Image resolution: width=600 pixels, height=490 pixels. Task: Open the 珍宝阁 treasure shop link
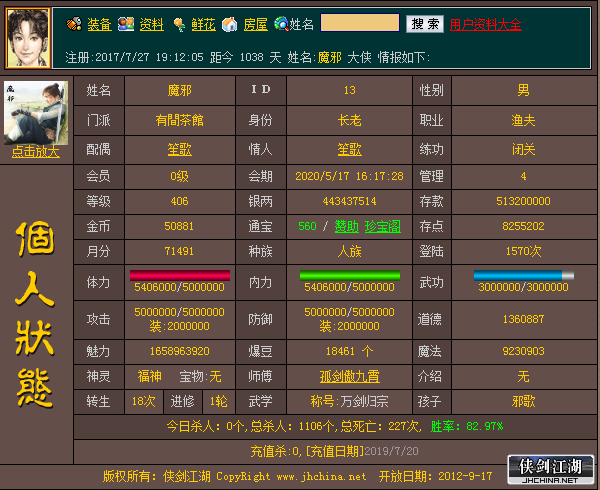[383, 226]
